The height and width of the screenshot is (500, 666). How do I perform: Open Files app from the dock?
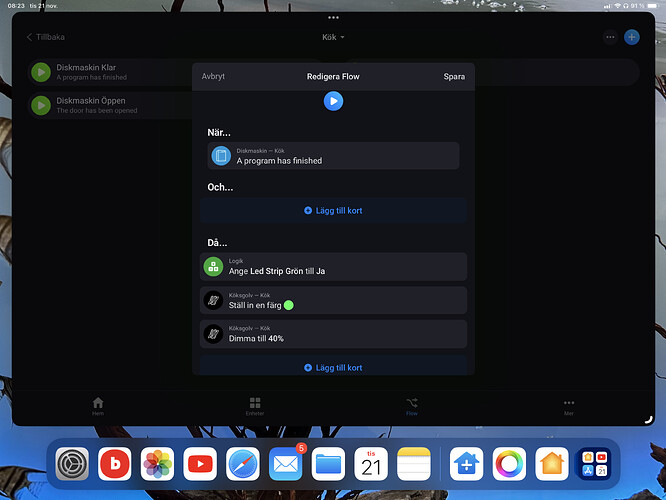[328, 464]
